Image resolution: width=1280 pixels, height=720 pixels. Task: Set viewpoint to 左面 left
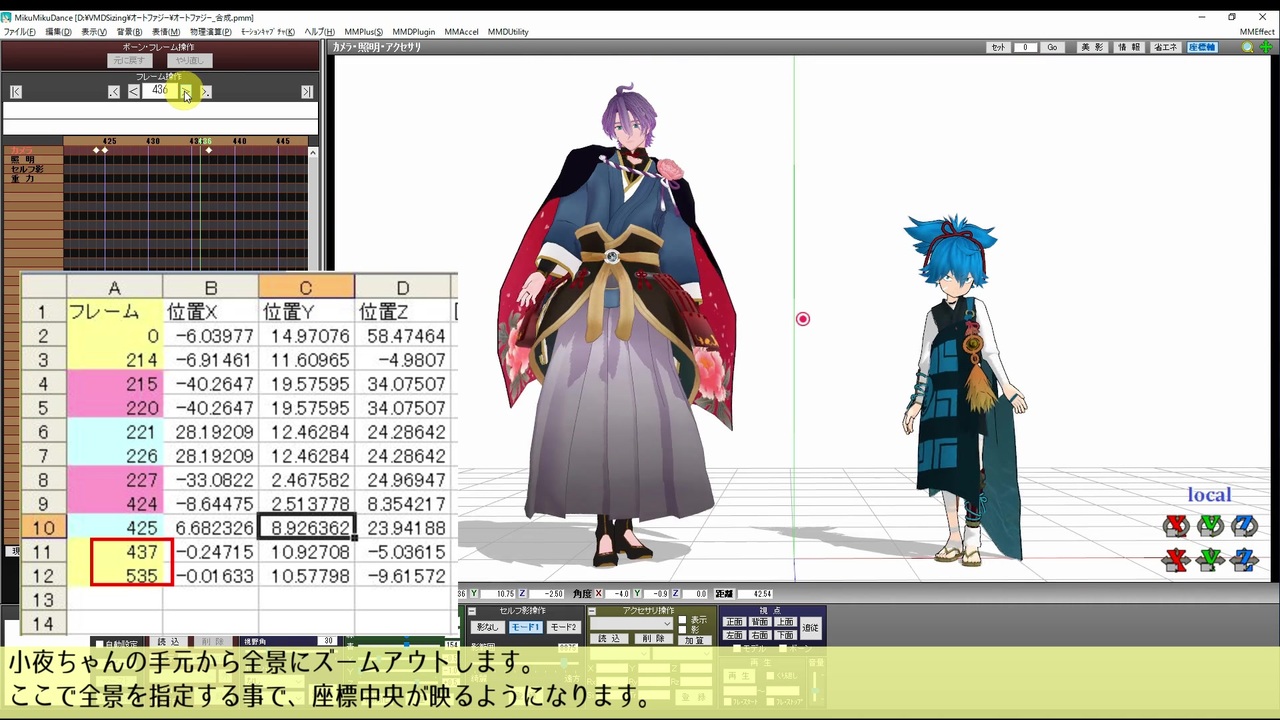tap(734, 635)
